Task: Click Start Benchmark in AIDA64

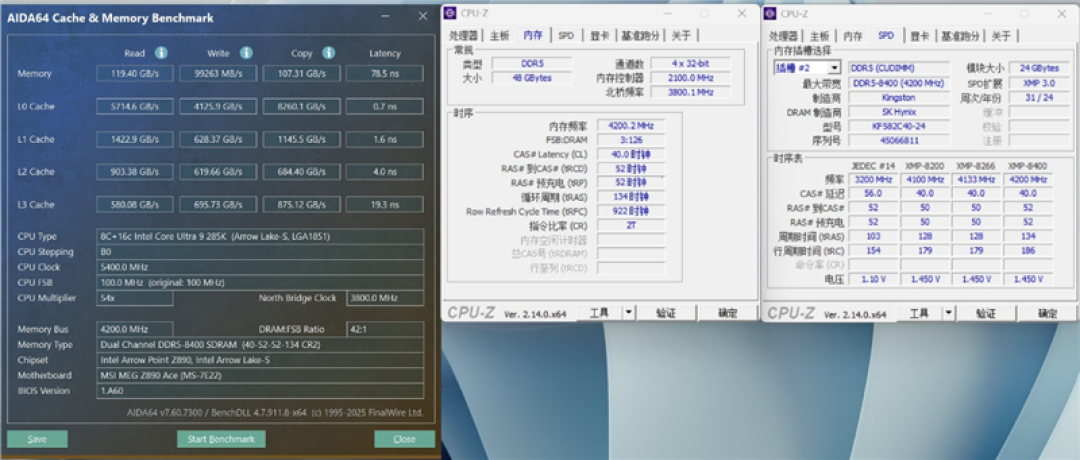Action: (221, 439)
